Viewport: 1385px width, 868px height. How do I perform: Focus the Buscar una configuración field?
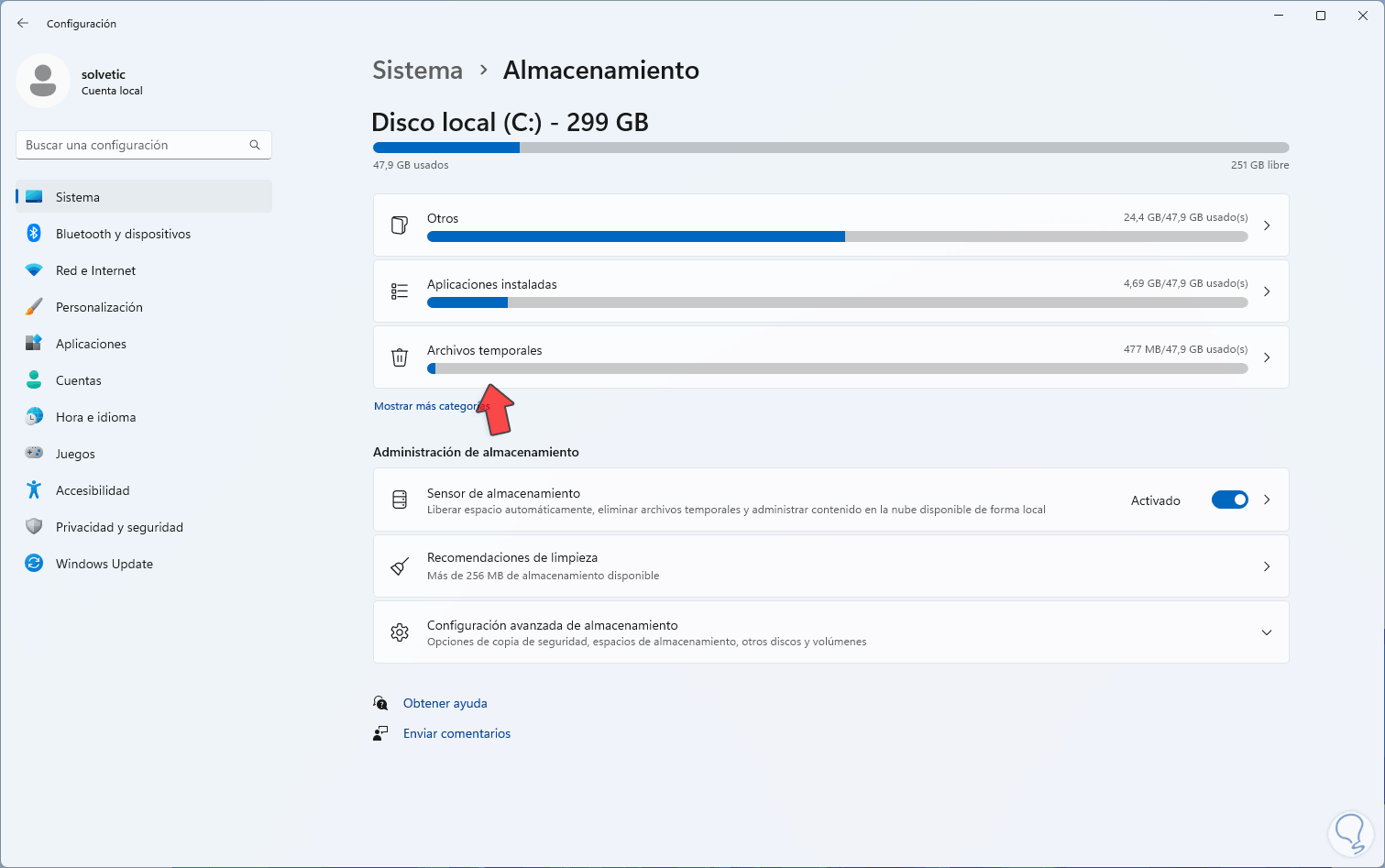click(144, 145)
